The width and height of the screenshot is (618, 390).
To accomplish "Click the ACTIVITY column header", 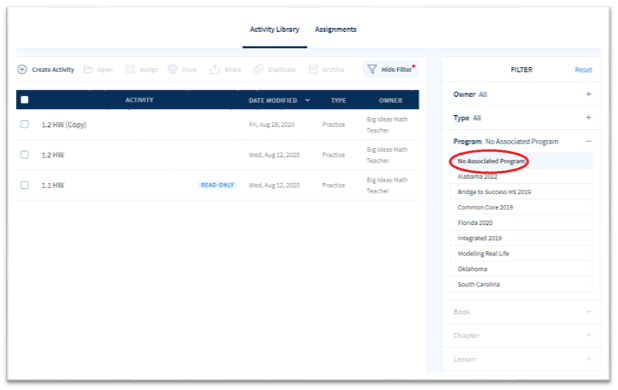I will click(x=139, y=100).
